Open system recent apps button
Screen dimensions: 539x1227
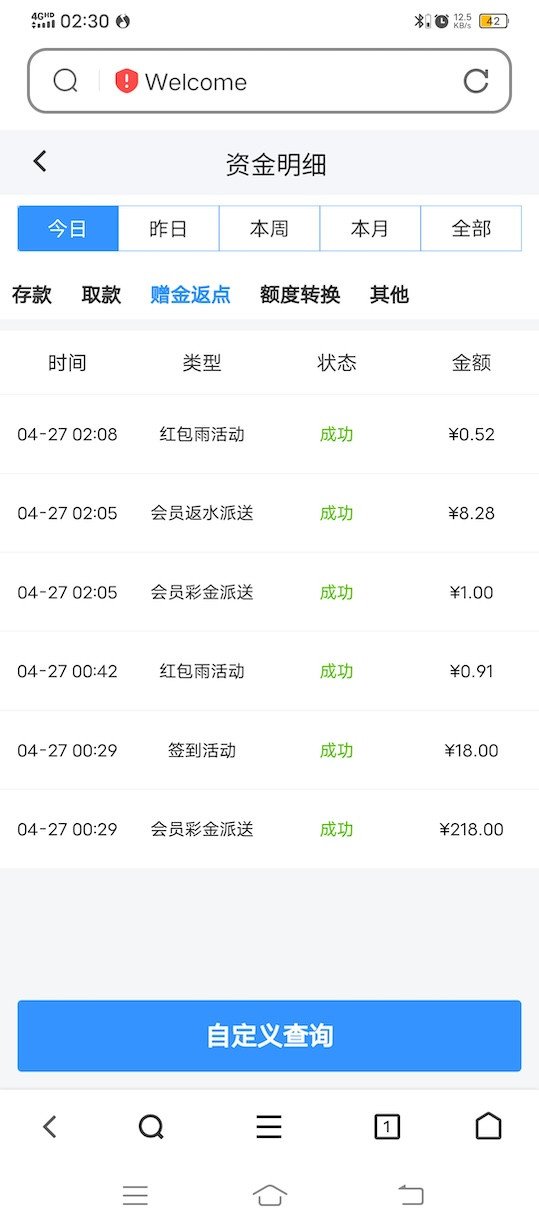click(135, 1195)
